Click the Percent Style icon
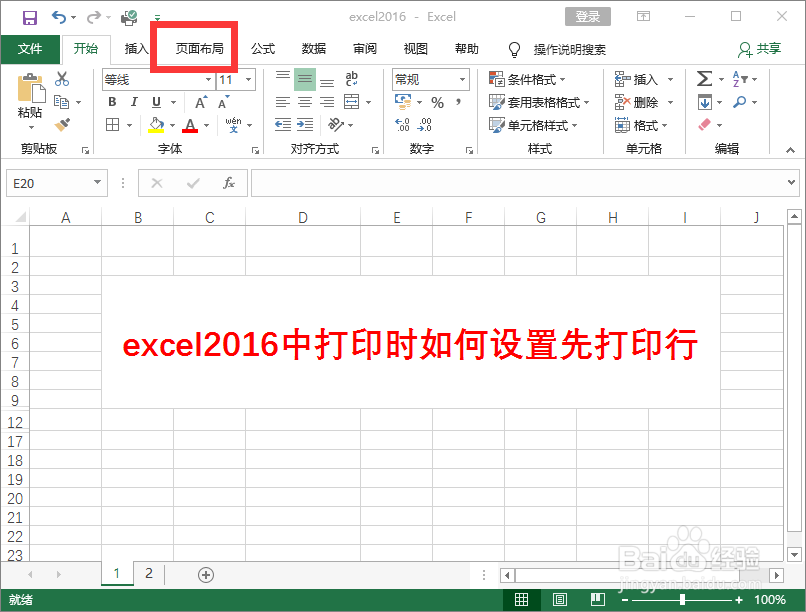The height and width of the screenshot is (612, 806). [x=437, y=102]
